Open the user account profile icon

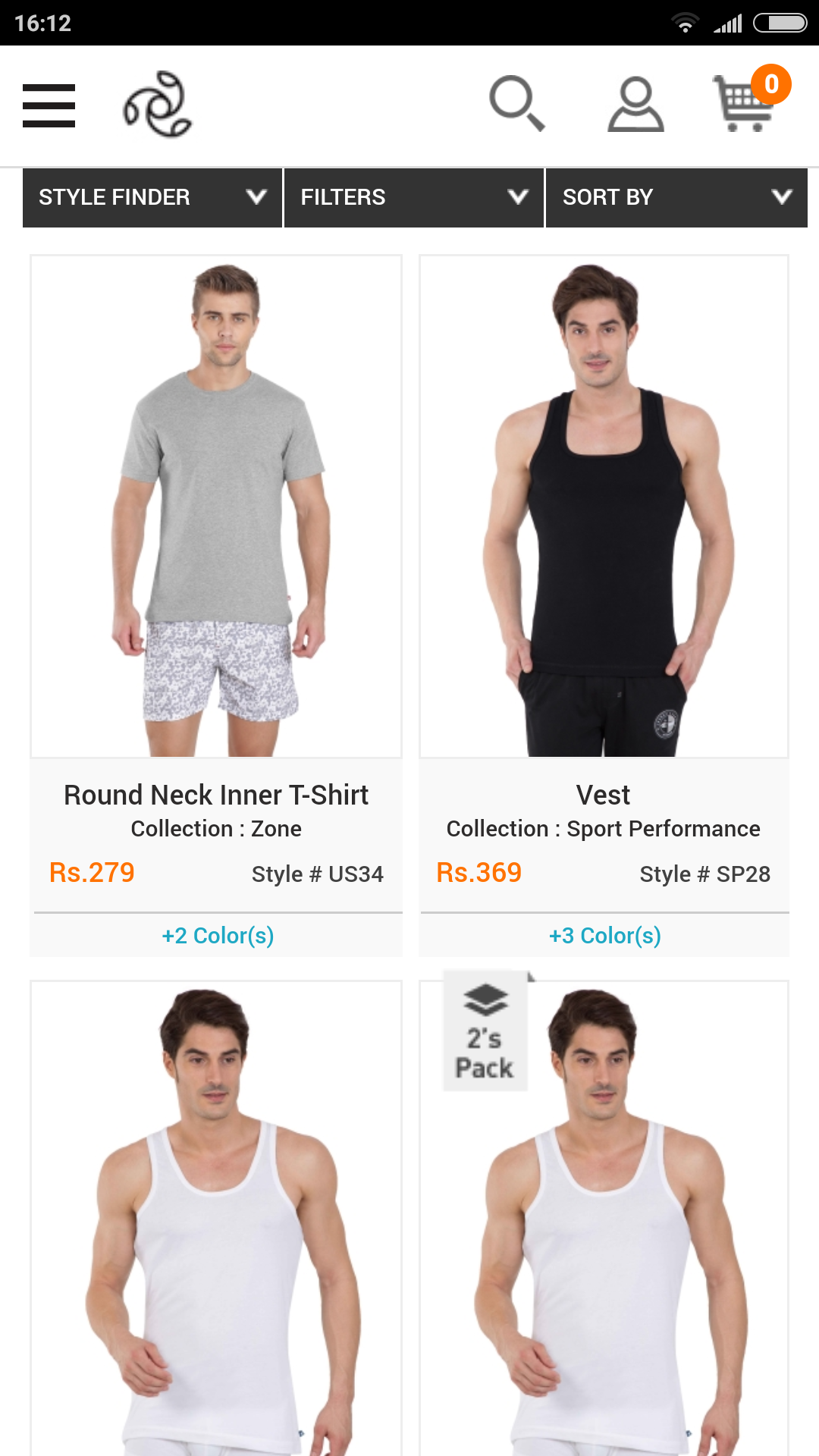(x=635, y=104)
